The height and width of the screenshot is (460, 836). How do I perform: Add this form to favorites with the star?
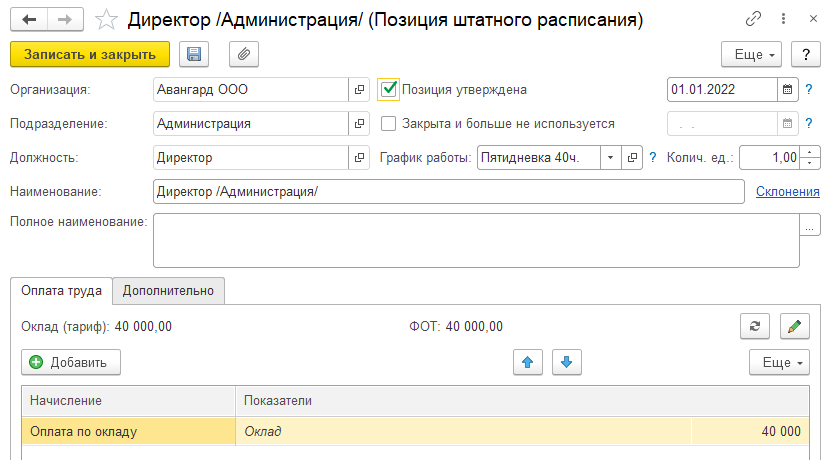(x=105, y=19)
